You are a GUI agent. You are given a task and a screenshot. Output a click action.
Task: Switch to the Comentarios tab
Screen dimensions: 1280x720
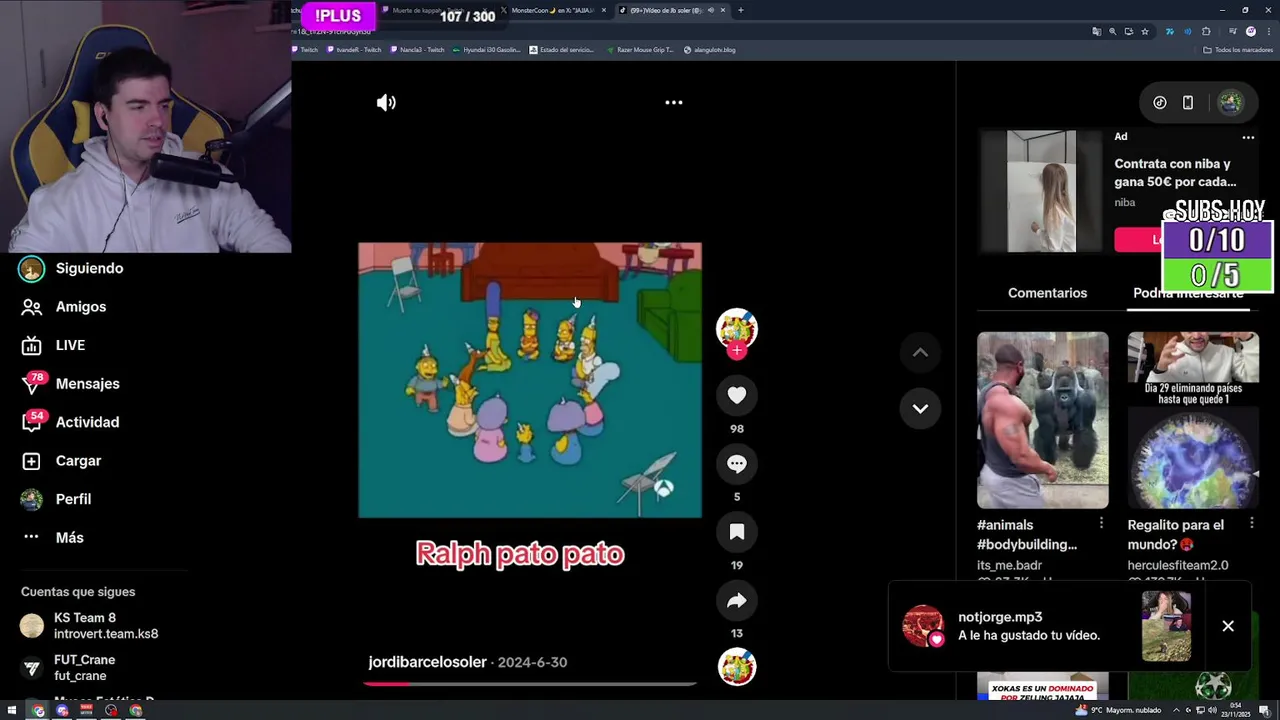[x=1047, y=293]
